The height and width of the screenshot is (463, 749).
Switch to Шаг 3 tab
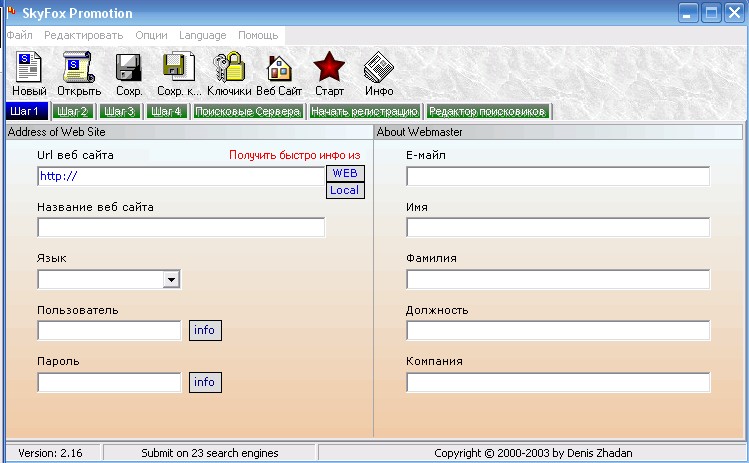point(120,112)
